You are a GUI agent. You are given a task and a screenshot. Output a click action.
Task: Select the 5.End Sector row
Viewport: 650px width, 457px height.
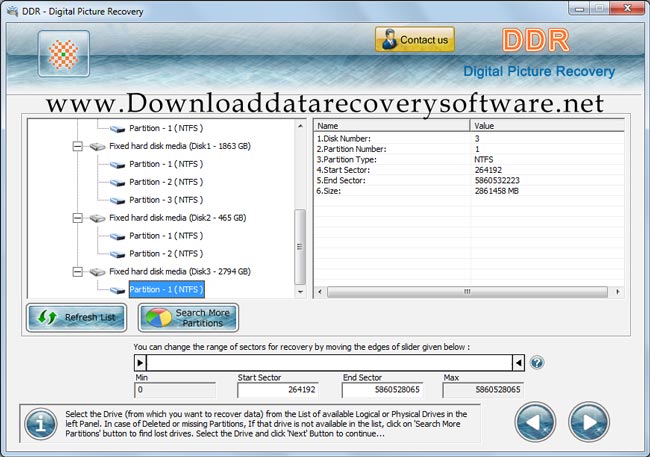coord(469,180)
